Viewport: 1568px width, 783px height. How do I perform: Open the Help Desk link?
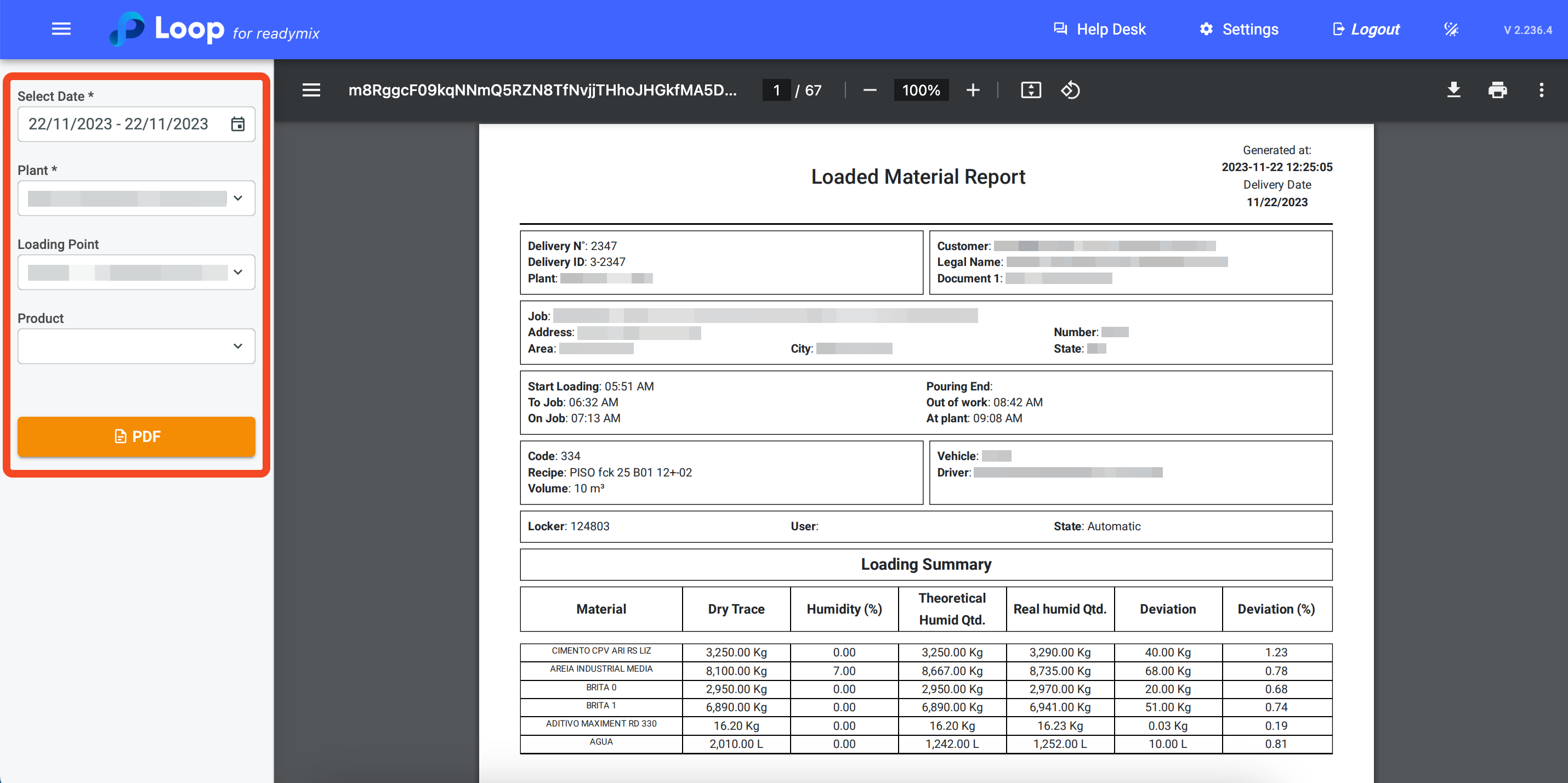(1099, 29)
